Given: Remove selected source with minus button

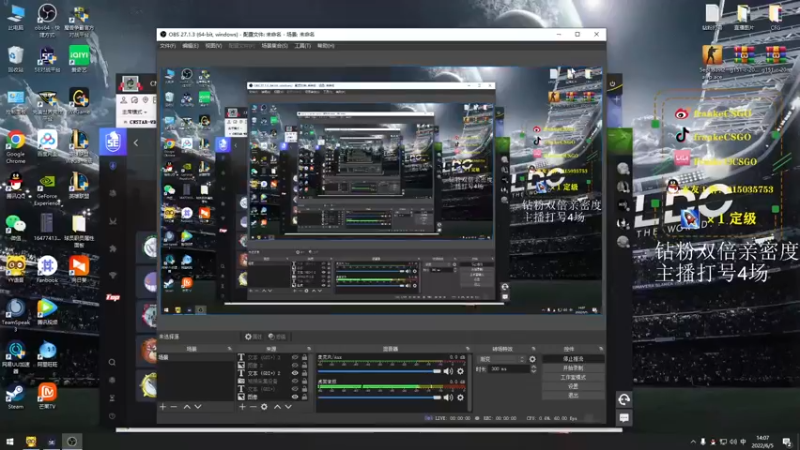Looking at the screenshot, I should (x=253, y=407).
